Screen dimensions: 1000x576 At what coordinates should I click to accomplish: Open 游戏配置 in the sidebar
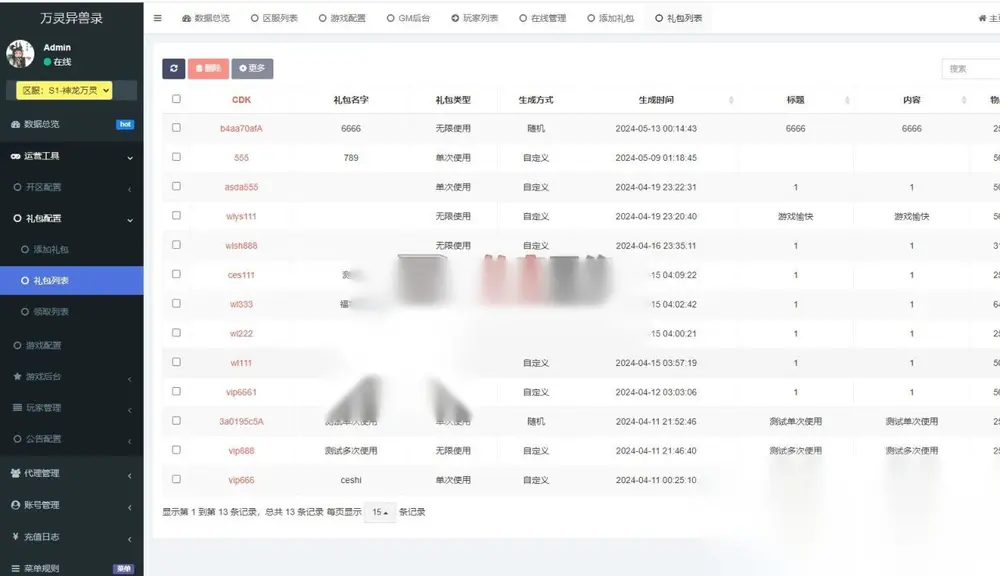point(71,346)
